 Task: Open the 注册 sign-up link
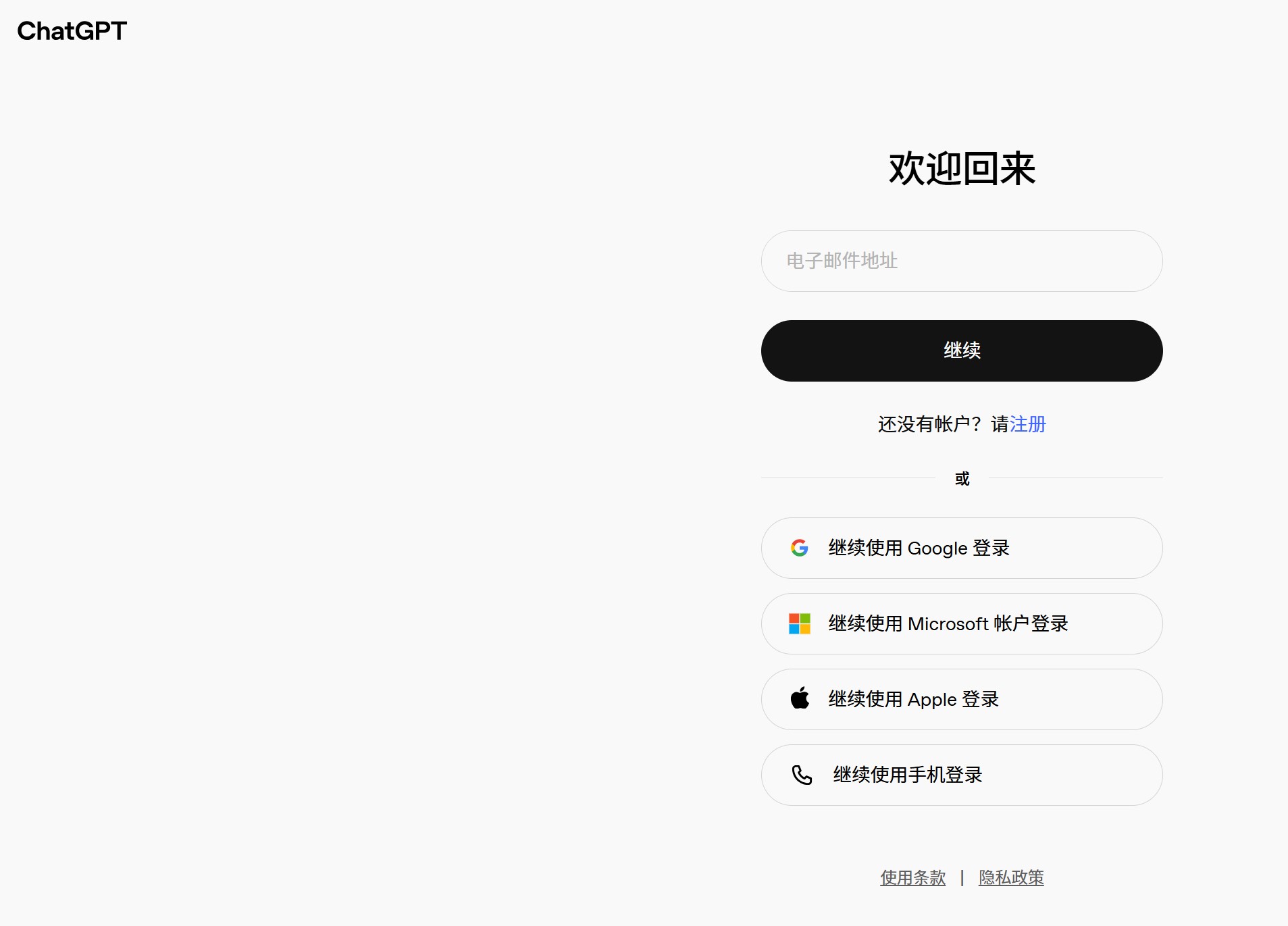1027,424
